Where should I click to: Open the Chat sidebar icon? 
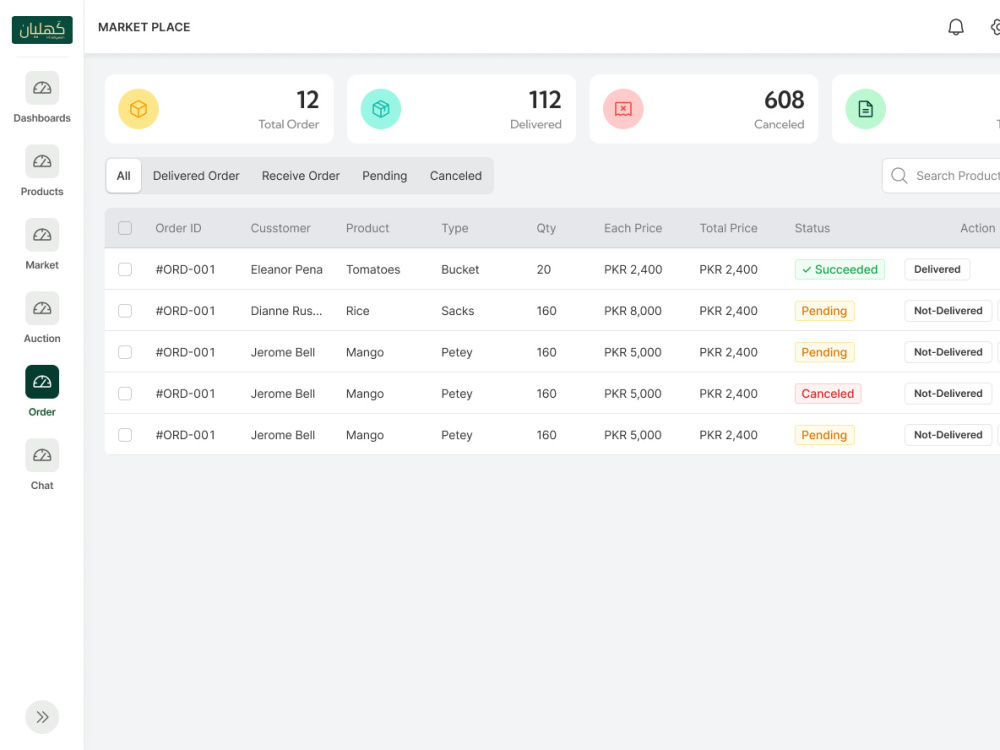tap(42, 455)
